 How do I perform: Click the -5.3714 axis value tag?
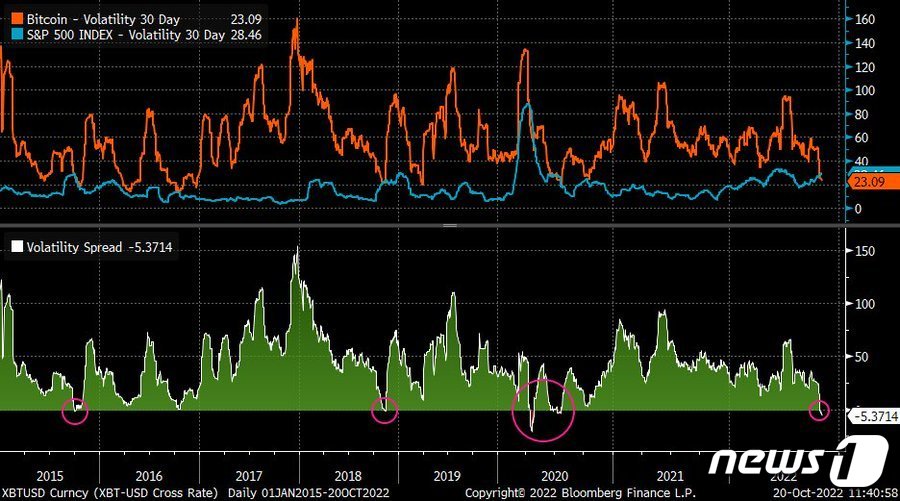[874, 416]
